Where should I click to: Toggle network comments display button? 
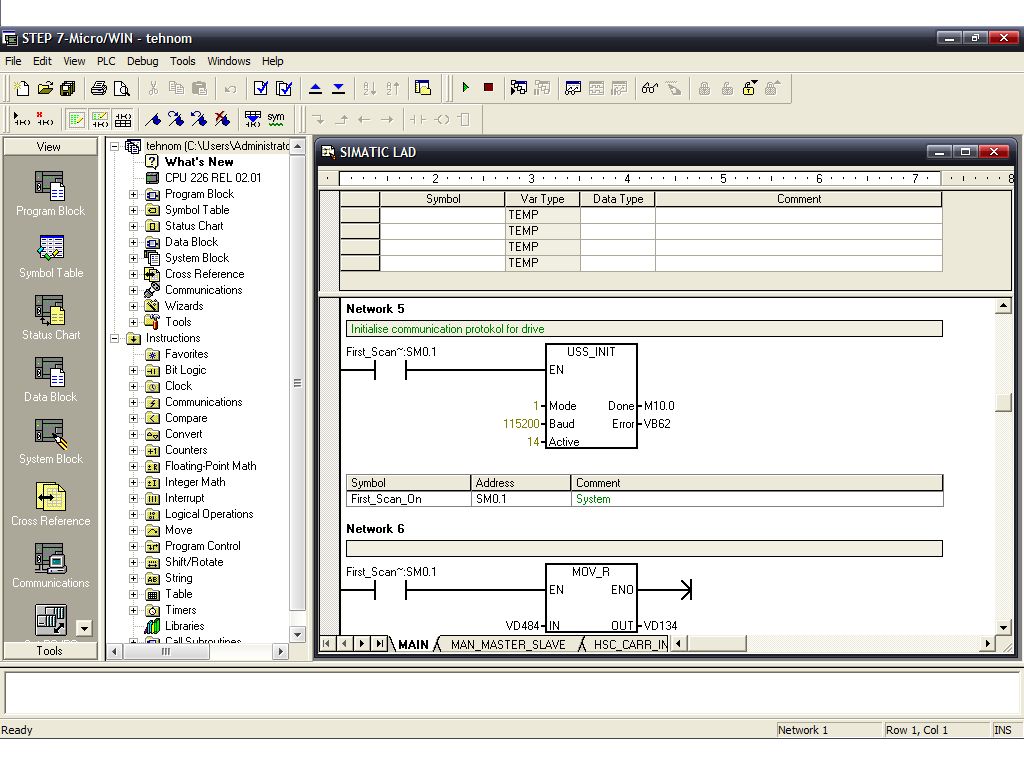[99, 119]
